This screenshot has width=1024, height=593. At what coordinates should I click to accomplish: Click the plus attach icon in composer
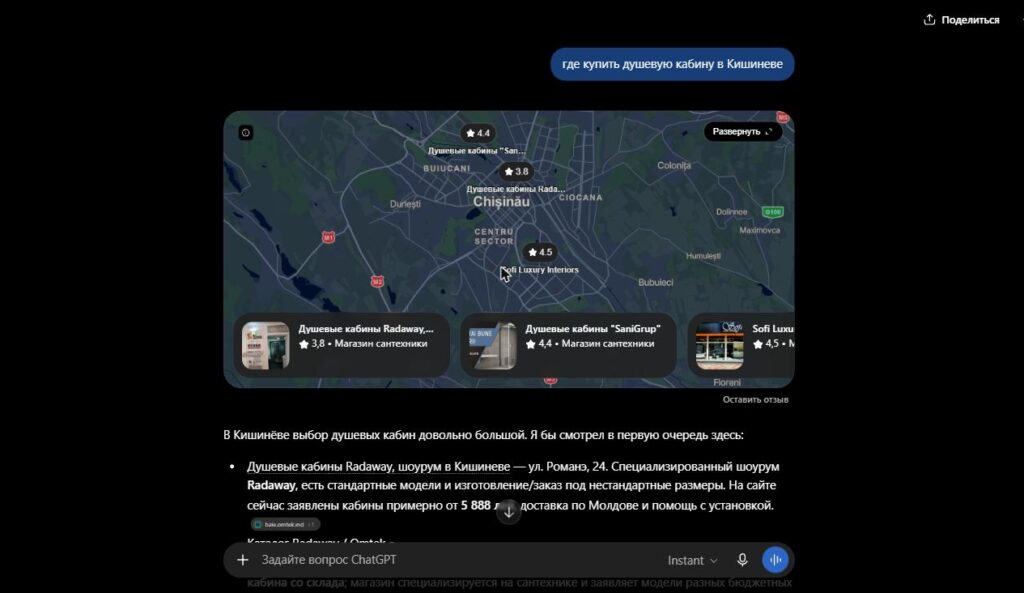[242, 560]
